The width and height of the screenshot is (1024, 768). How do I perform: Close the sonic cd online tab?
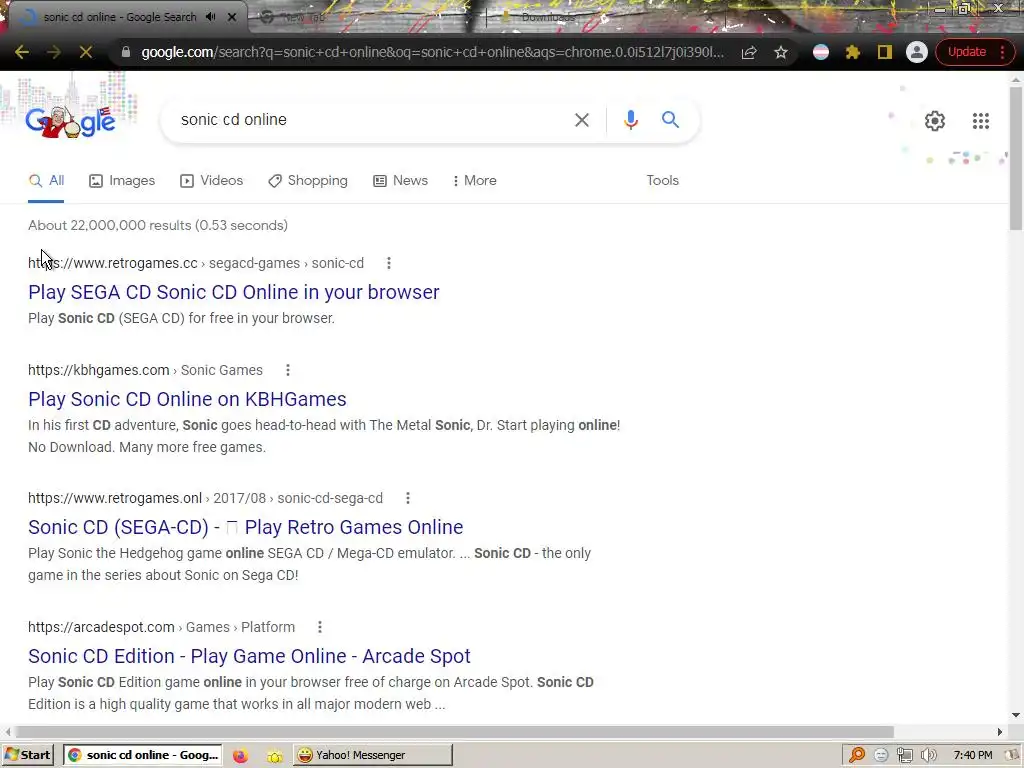click(x=232, y=17)
